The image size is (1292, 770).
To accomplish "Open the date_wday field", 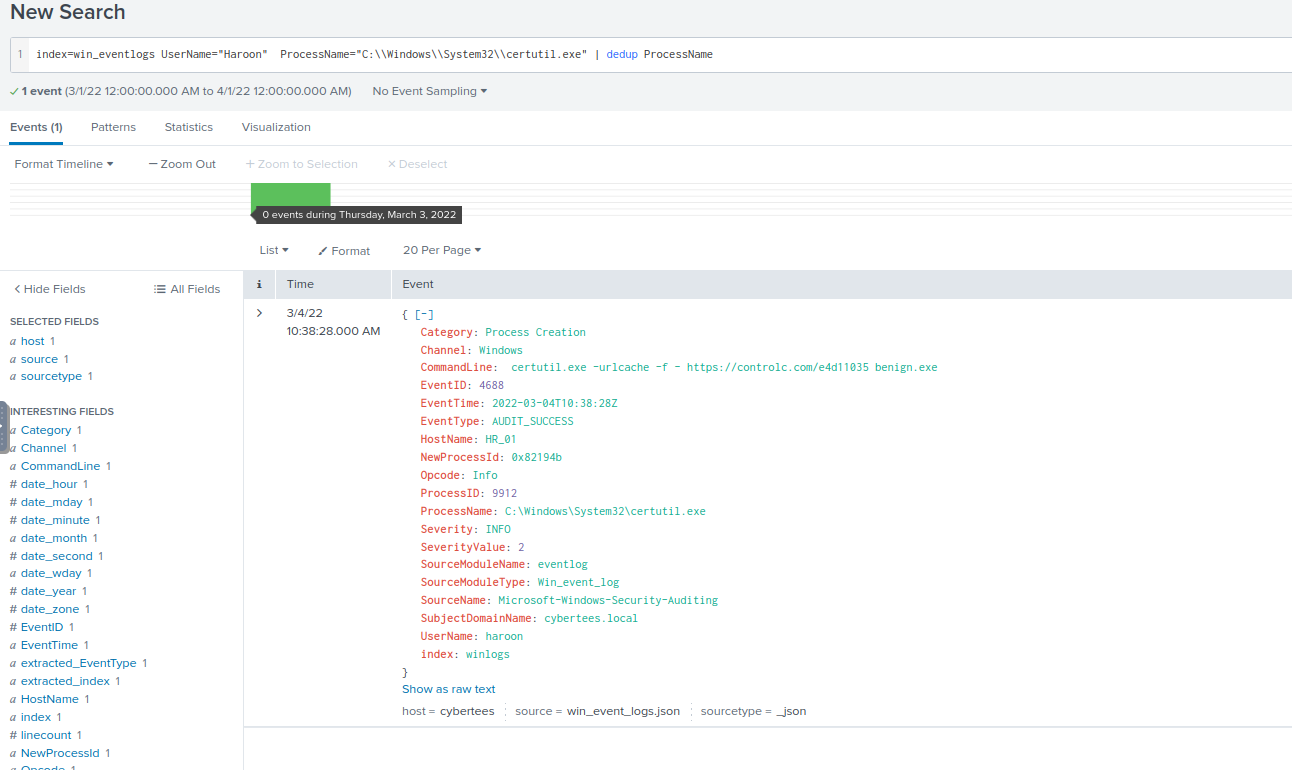I will (50, 573).
